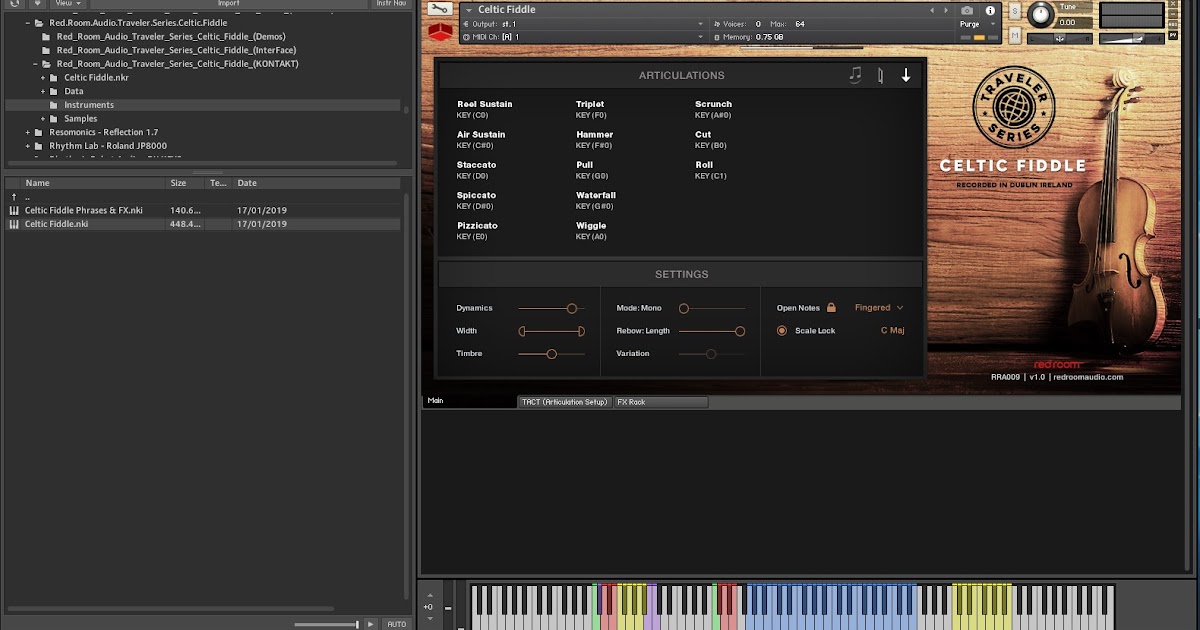Screen dimensions: 1200x630
Task: Click the play button under the file list
Action: tap(371, 624)
